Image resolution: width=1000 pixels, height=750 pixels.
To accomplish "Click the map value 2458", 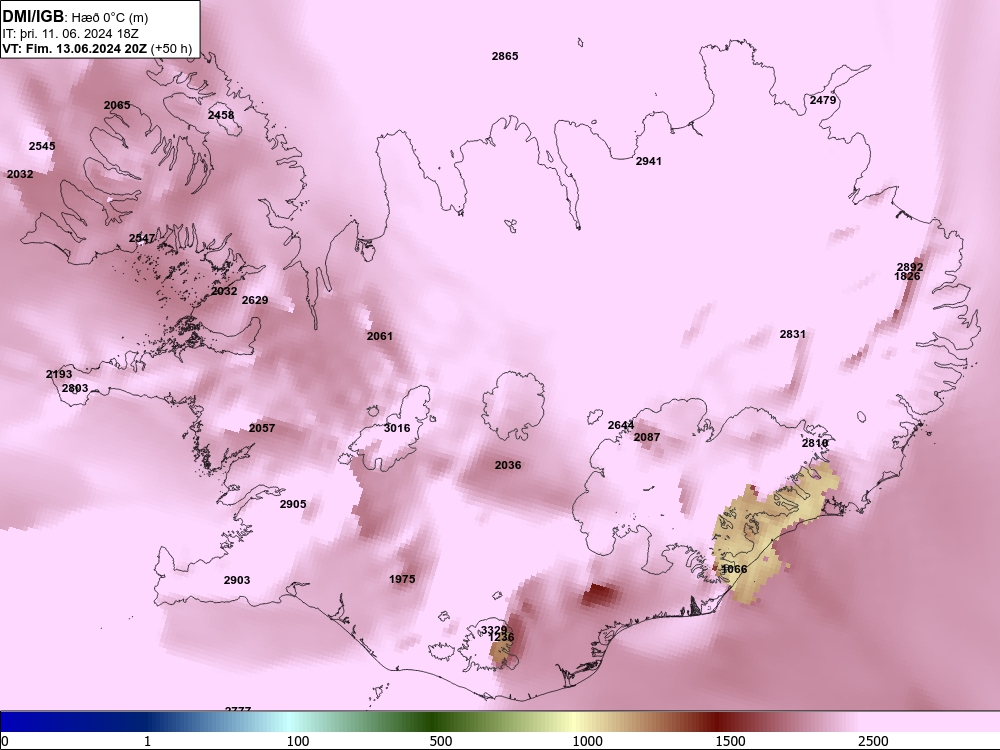I will point(221,115).
